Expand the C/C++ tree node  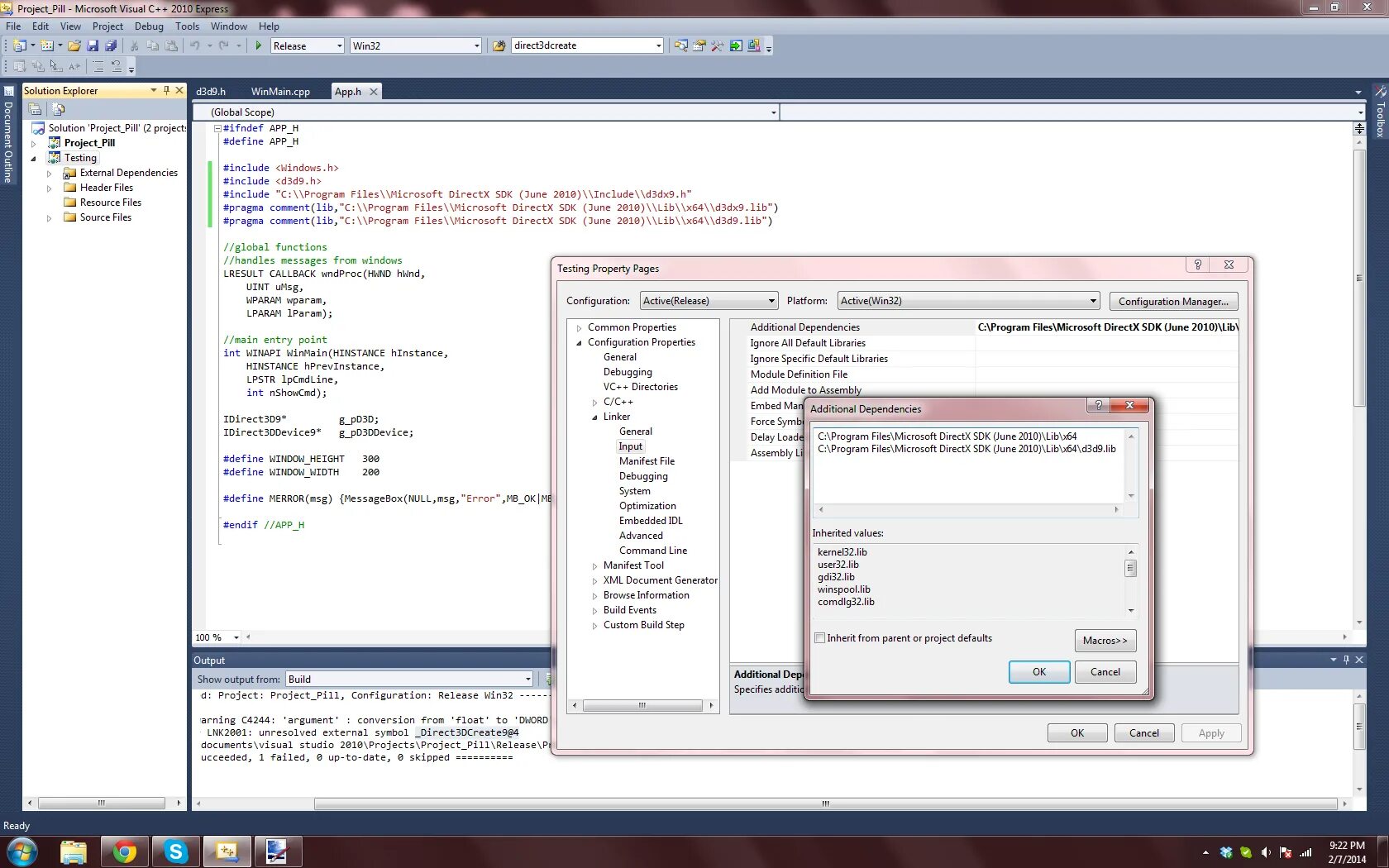pos(594,402)
